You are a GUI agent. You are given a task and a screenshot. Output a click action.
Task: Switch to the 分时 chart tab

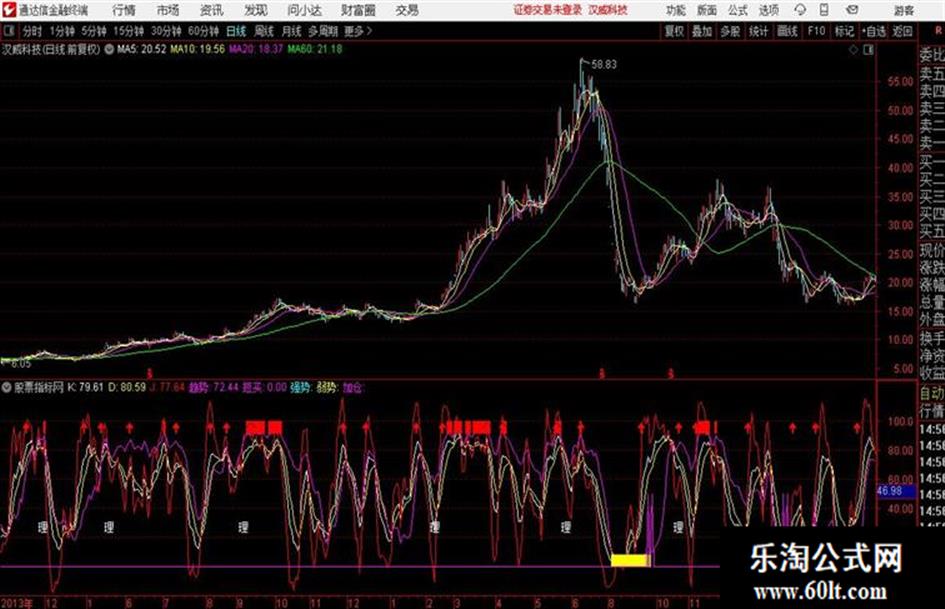pos(32,31)
